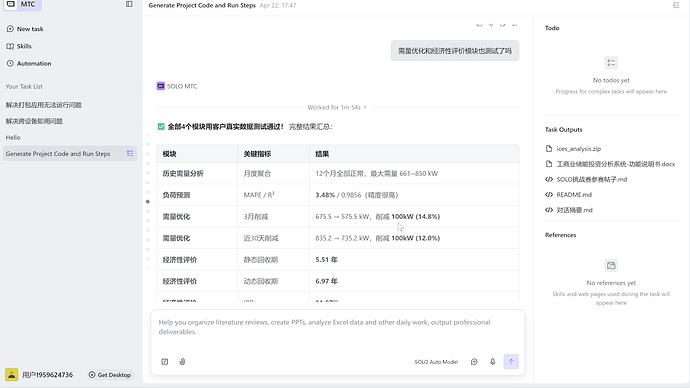Open the Automation page

[29, 63]
